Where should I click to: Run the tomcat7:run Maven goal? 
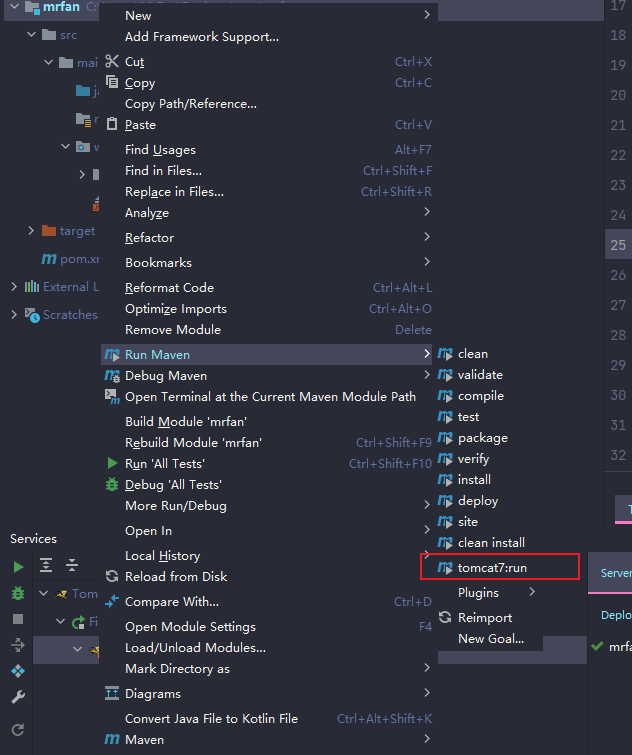pos(492,568)
